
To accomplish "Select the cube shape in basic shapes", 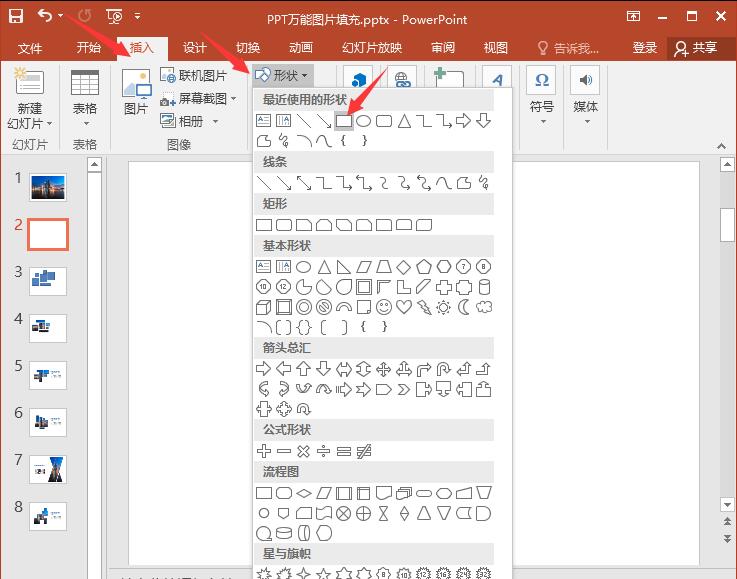I will [264, 307].
